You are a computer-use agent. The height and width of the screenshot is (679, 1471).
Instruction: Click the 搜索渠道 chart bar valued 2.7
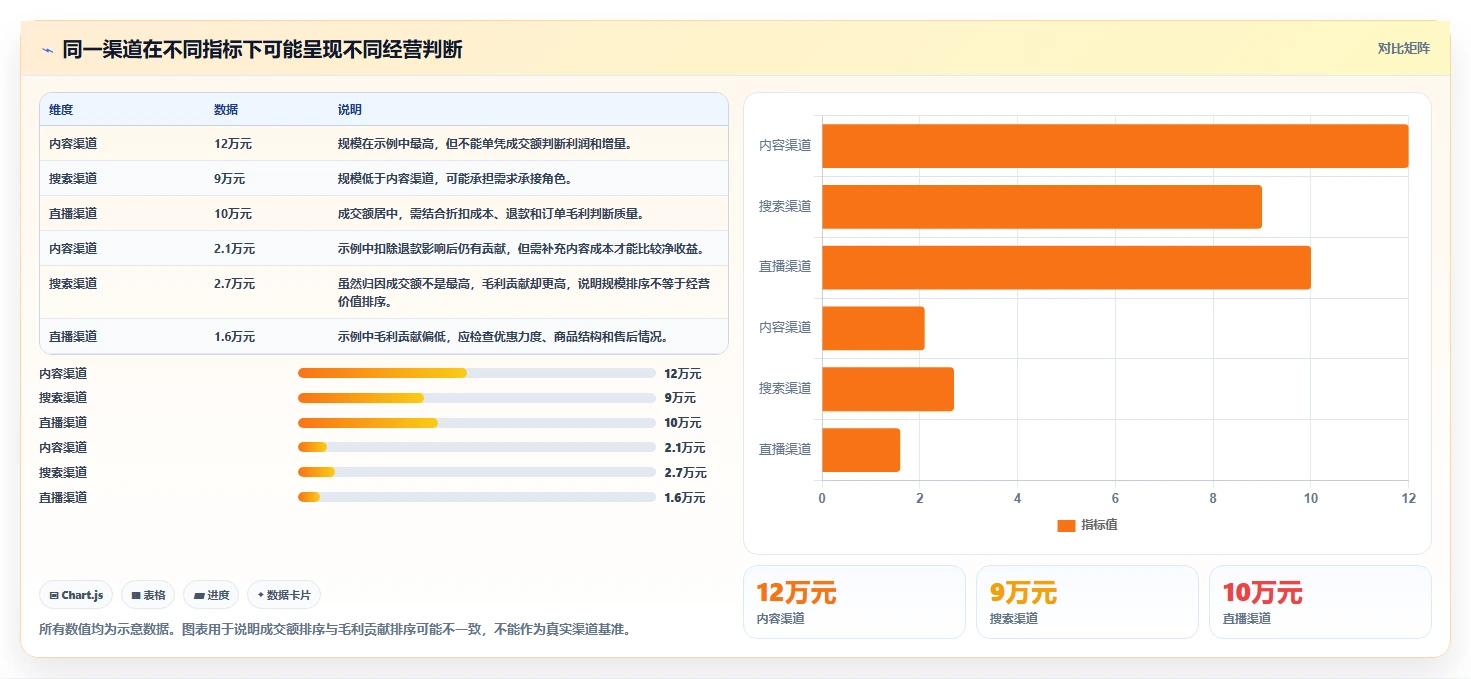888,389
